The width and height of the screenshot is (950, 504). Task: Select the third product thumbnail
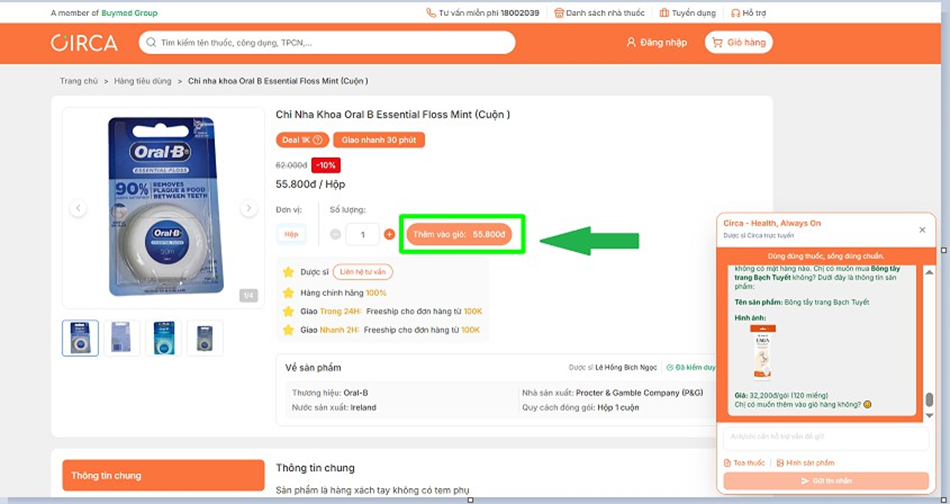164,338
